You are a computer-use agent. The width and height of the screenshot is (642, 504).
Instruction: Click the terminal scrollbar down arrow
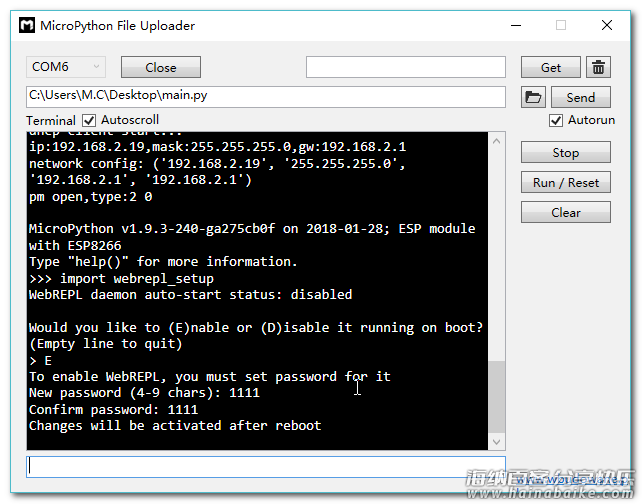tap(497, 441)
